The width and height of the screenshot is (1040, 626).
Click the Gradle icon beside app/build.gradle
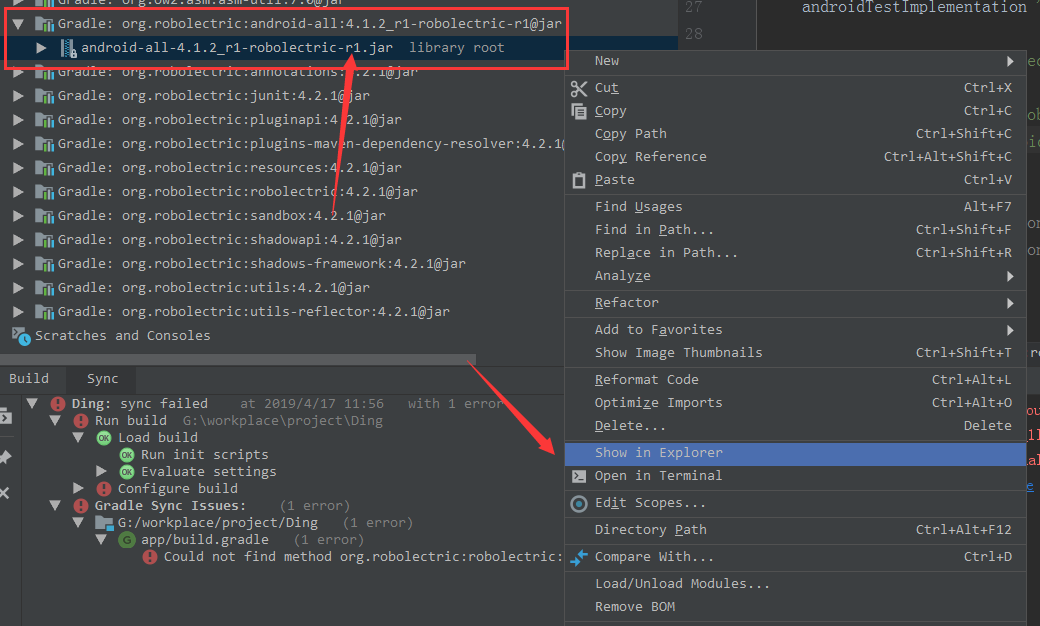pyautogui.click(x=127, y=540)
